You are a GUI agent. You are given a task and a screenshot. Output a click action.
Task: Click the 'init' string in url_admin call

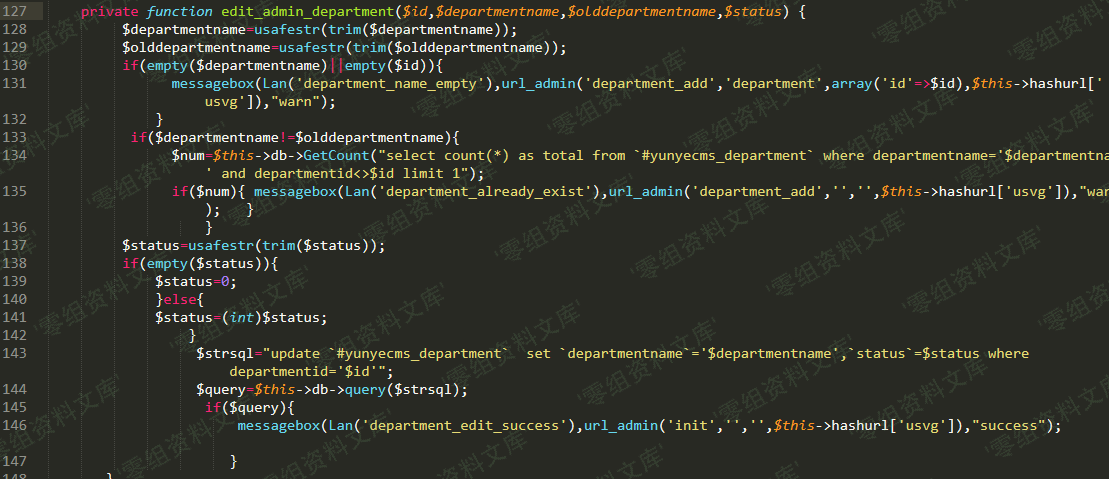688,425
